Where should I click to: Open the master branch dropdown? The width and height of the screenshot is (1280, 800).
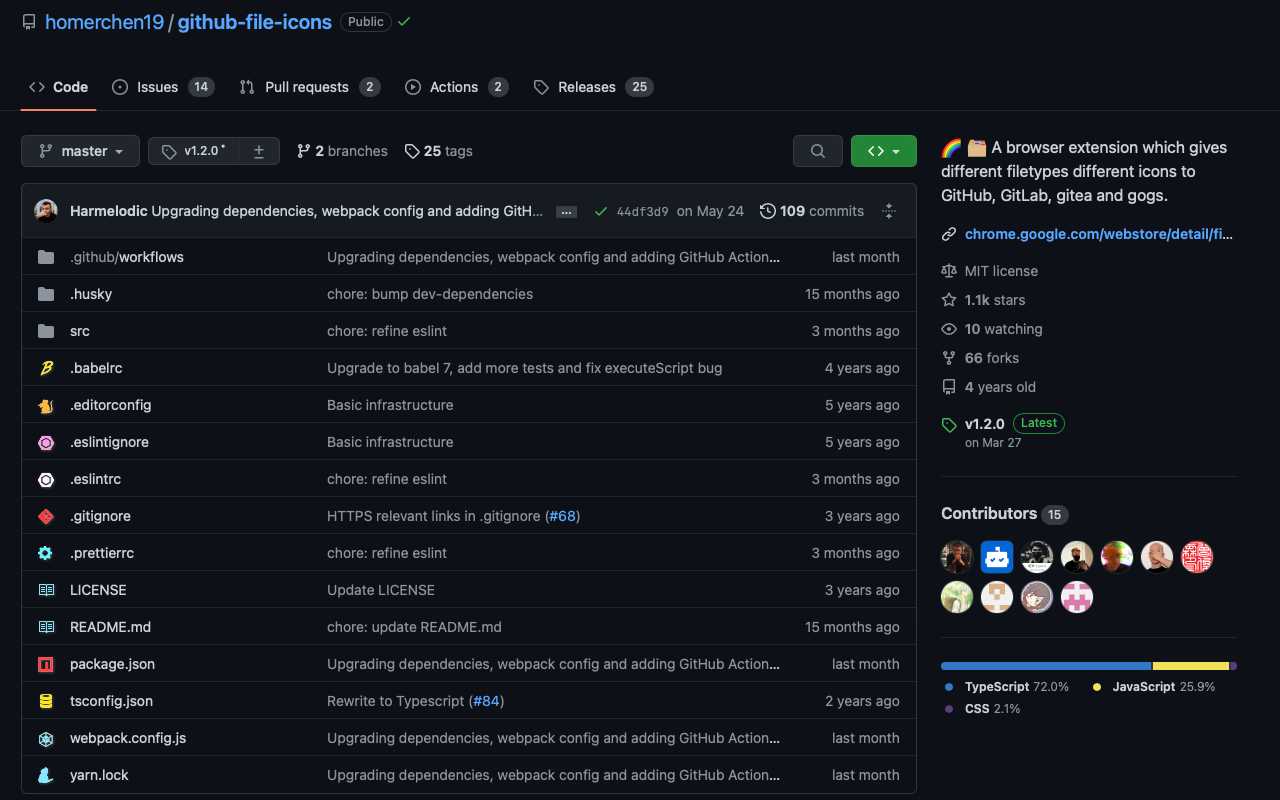80,150
